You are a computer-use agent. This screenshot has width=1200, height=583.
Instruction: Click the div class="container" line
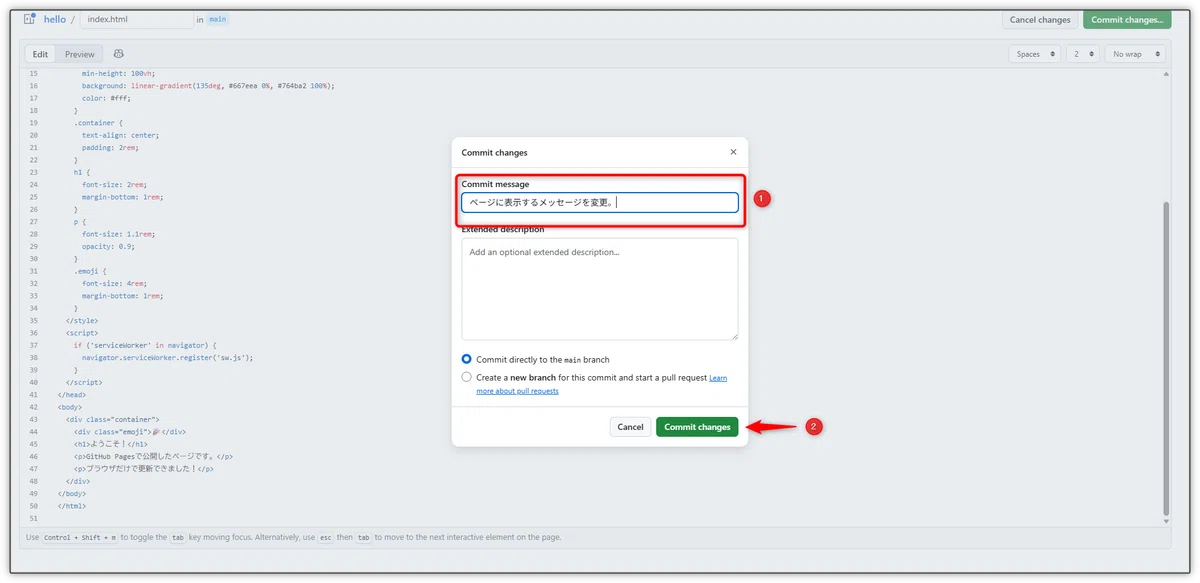(x=113, y=419)
